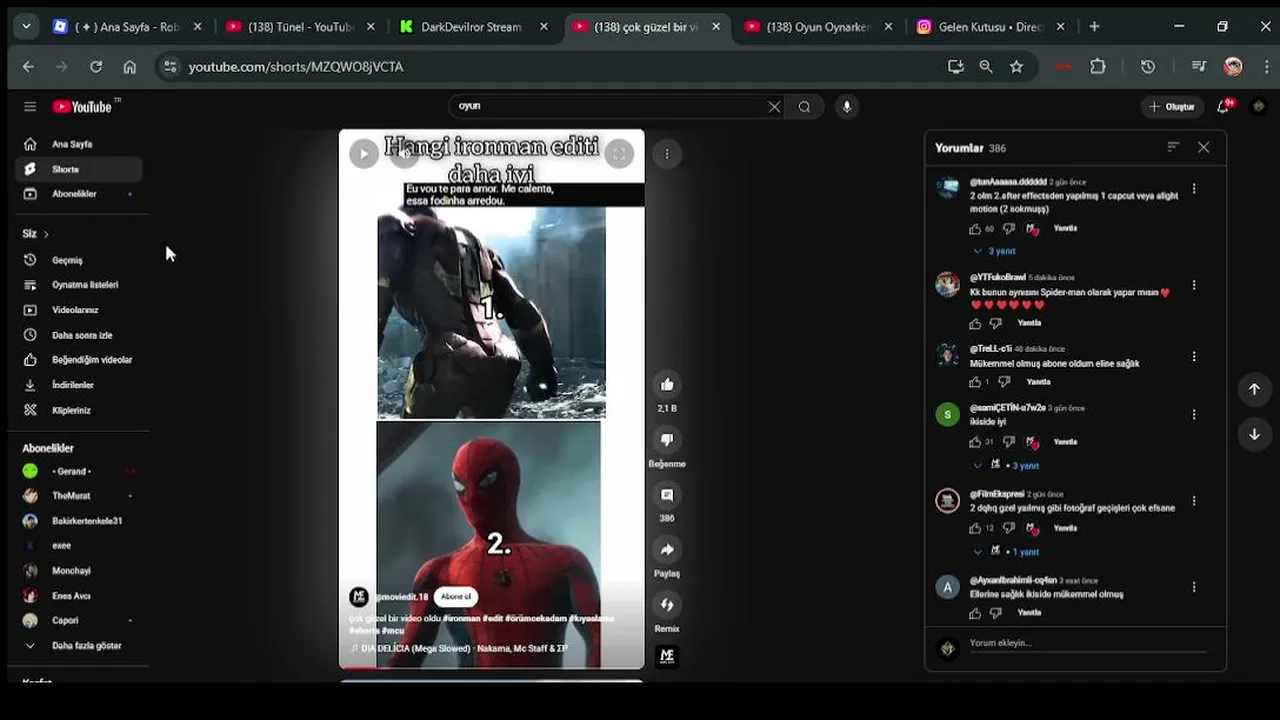
Task: Play the Short video
Action: pyautogui.click(x=363, y=153)
